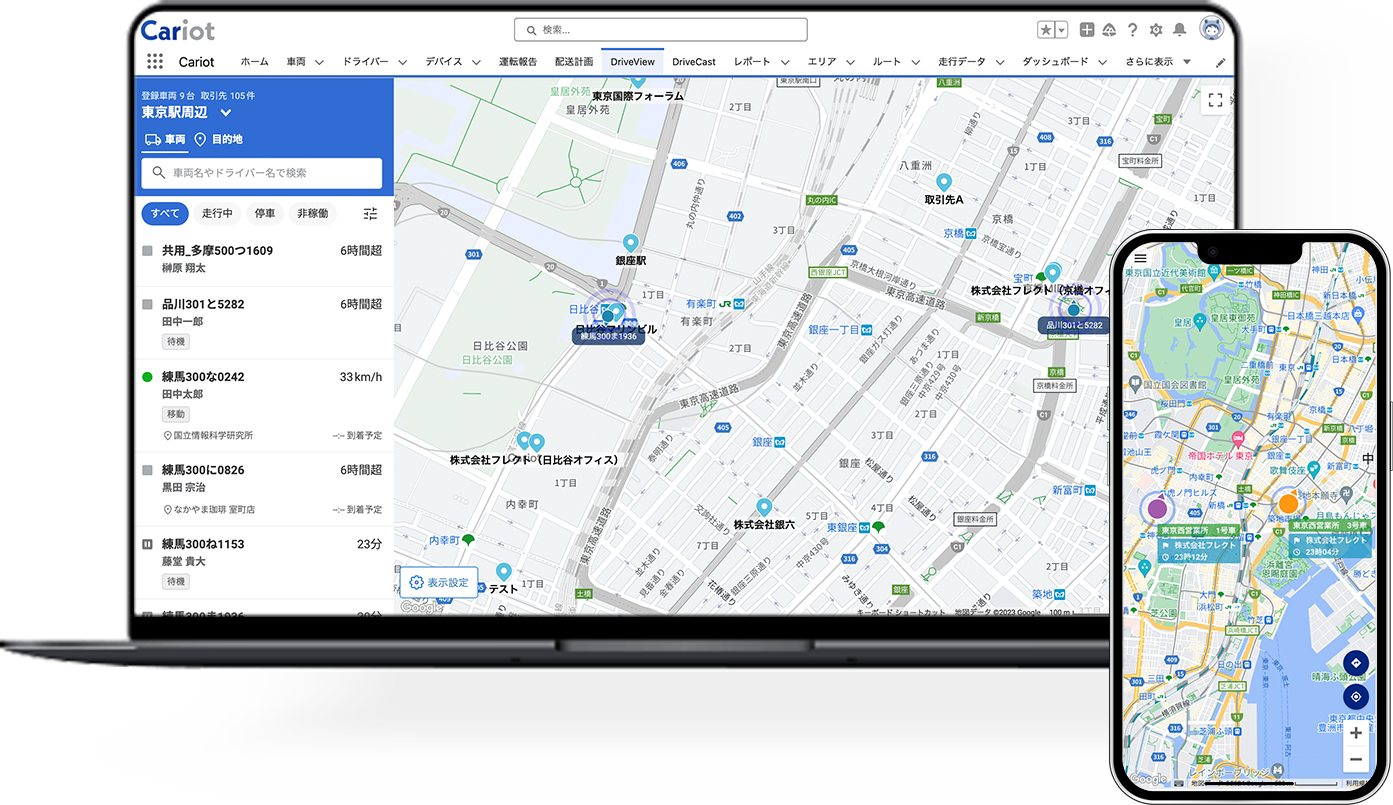The width and height of the screenshot is (1393, 805).
Task: Click the global actions plus icon
Action: pos(1088,30)
